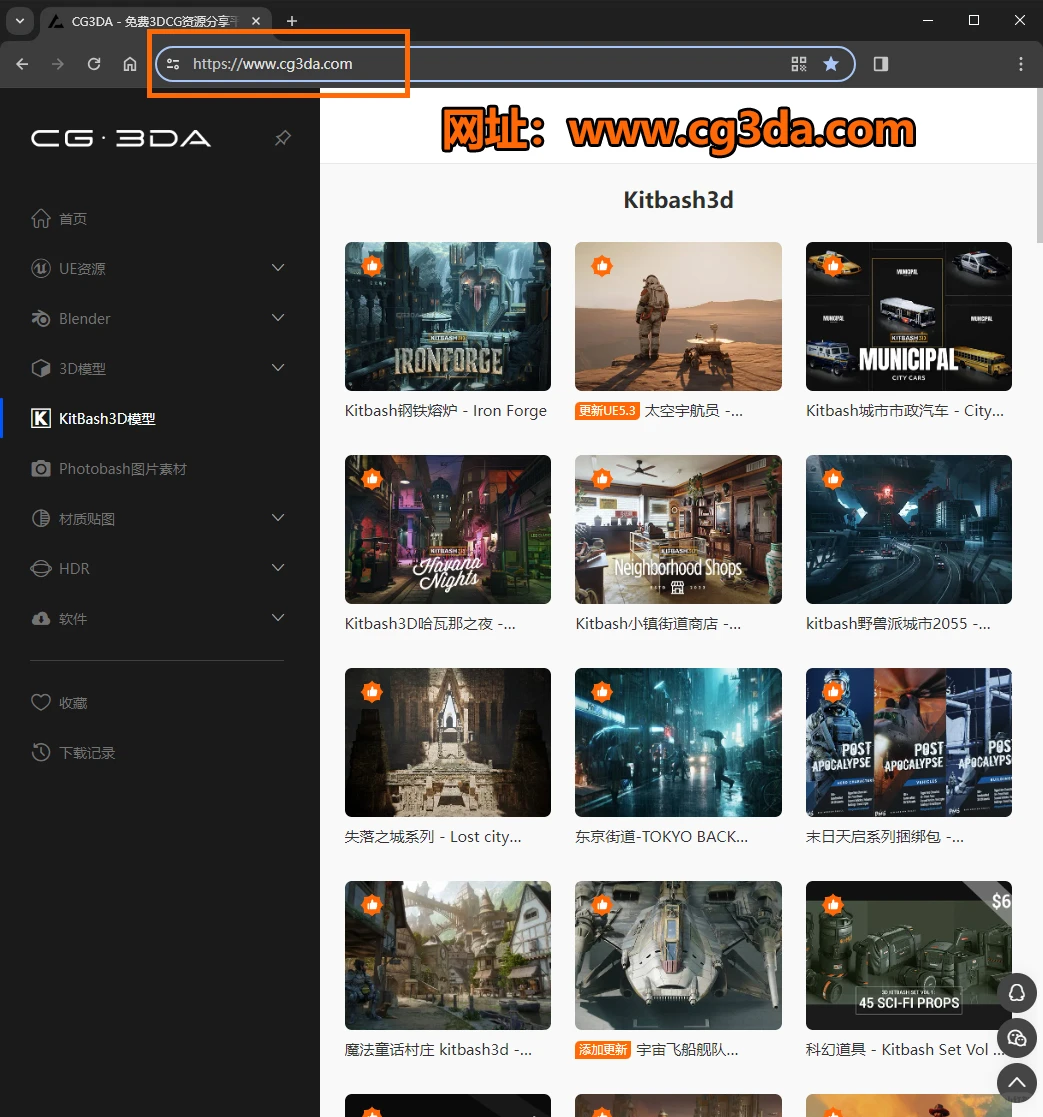Screen dimensions: 1043x1117
Task: Click link kitbash野兽派城市2055
Action: click(898, 624)
